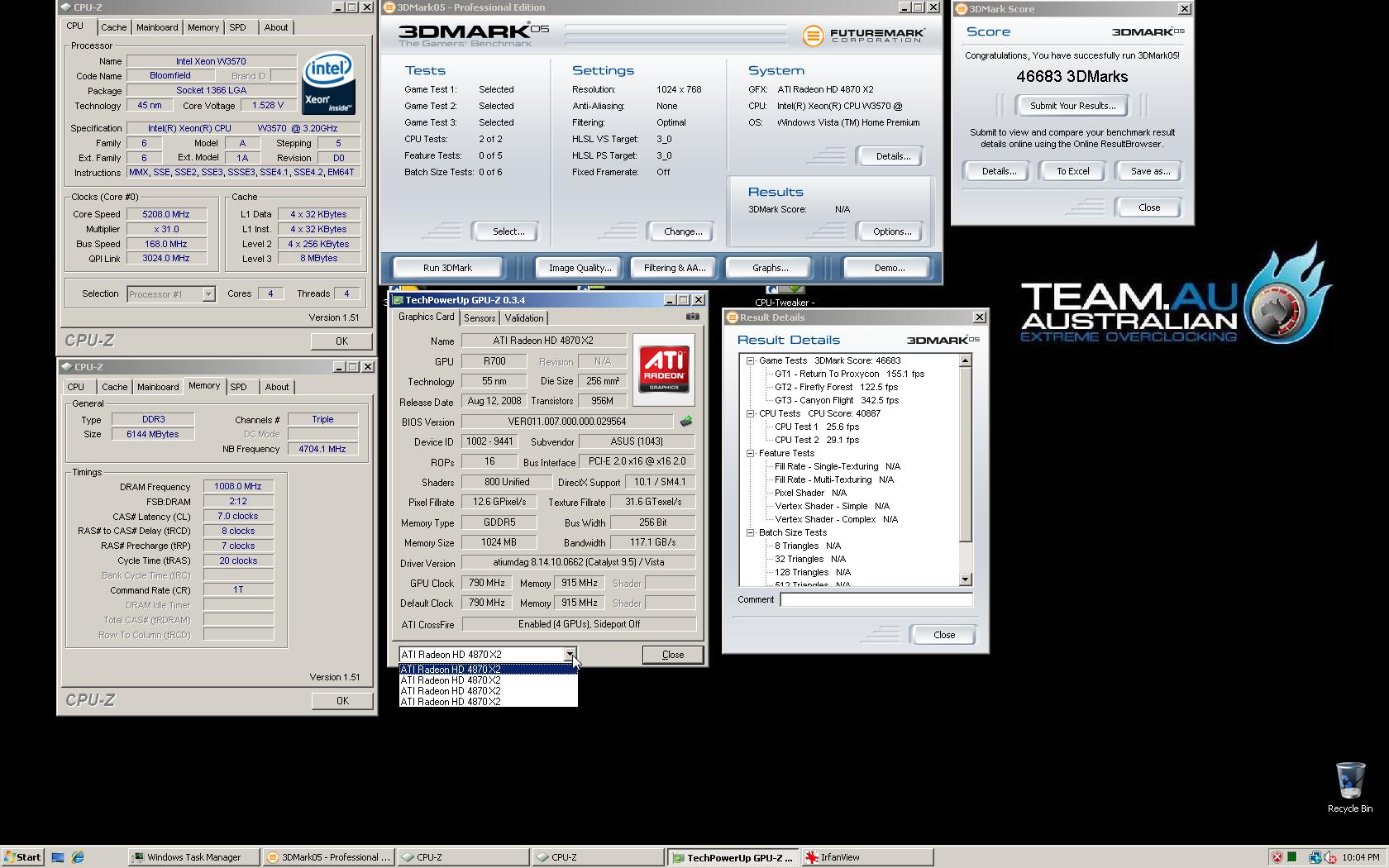Screen dimensions: 1389x868
Task: Open Mainboard tab in CPU-Z processor window
Action: 157,27
